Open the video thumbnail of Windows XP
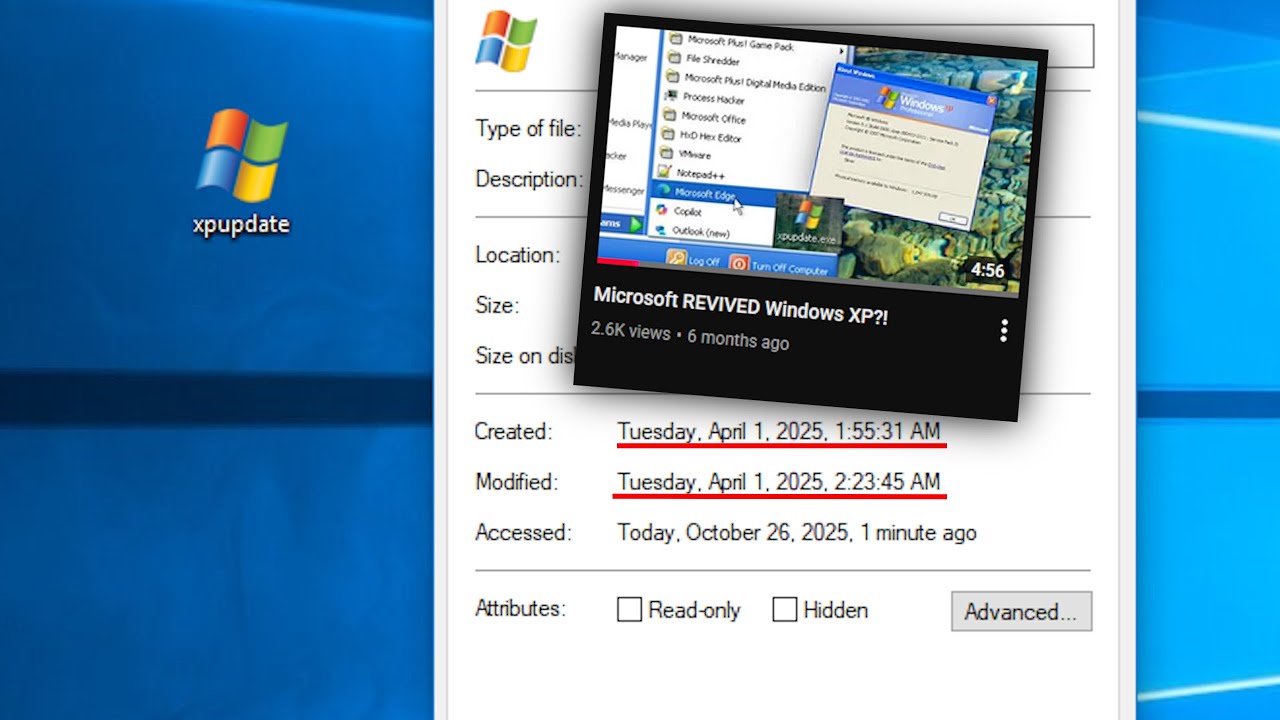 point(817,160)
